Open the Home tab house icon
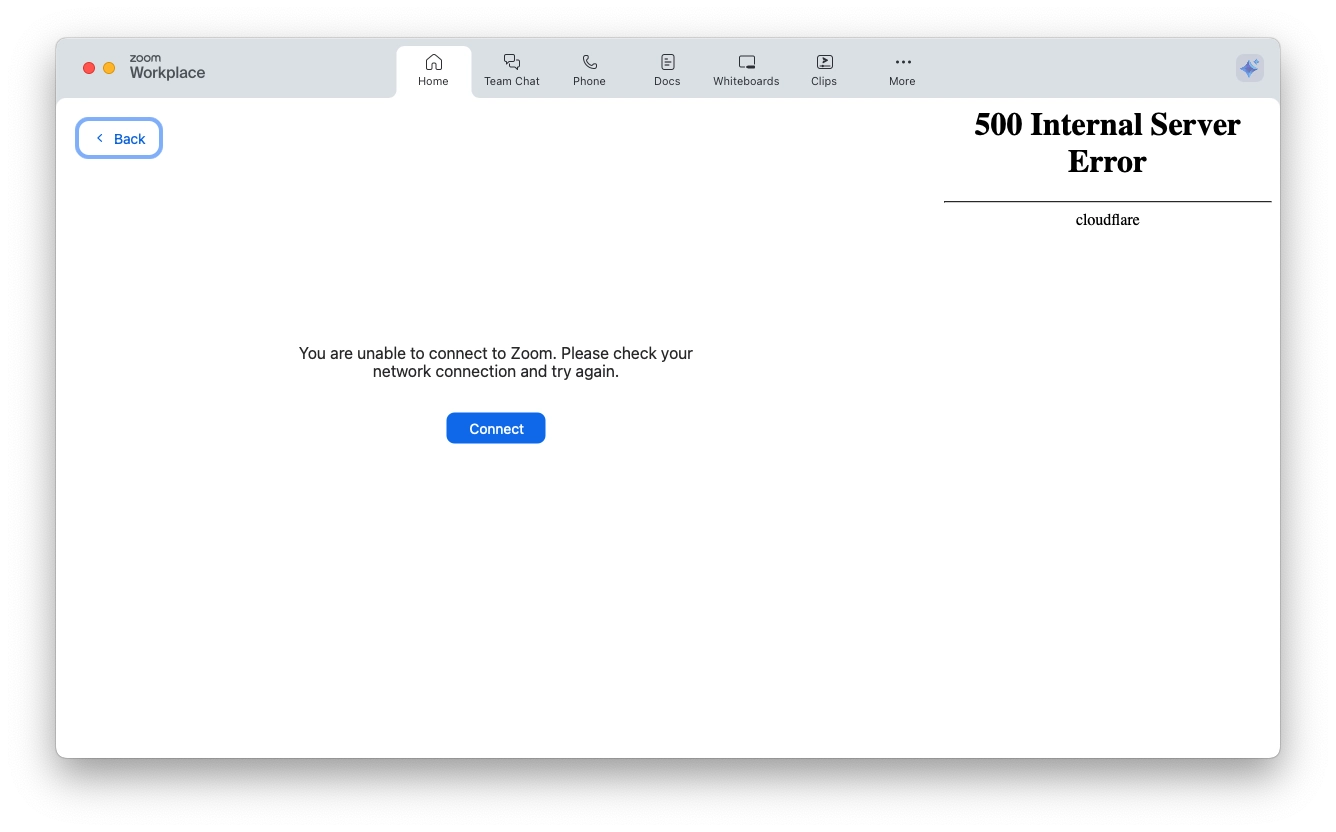Screen dimensions: 1336x832 [x=433, y=61]
